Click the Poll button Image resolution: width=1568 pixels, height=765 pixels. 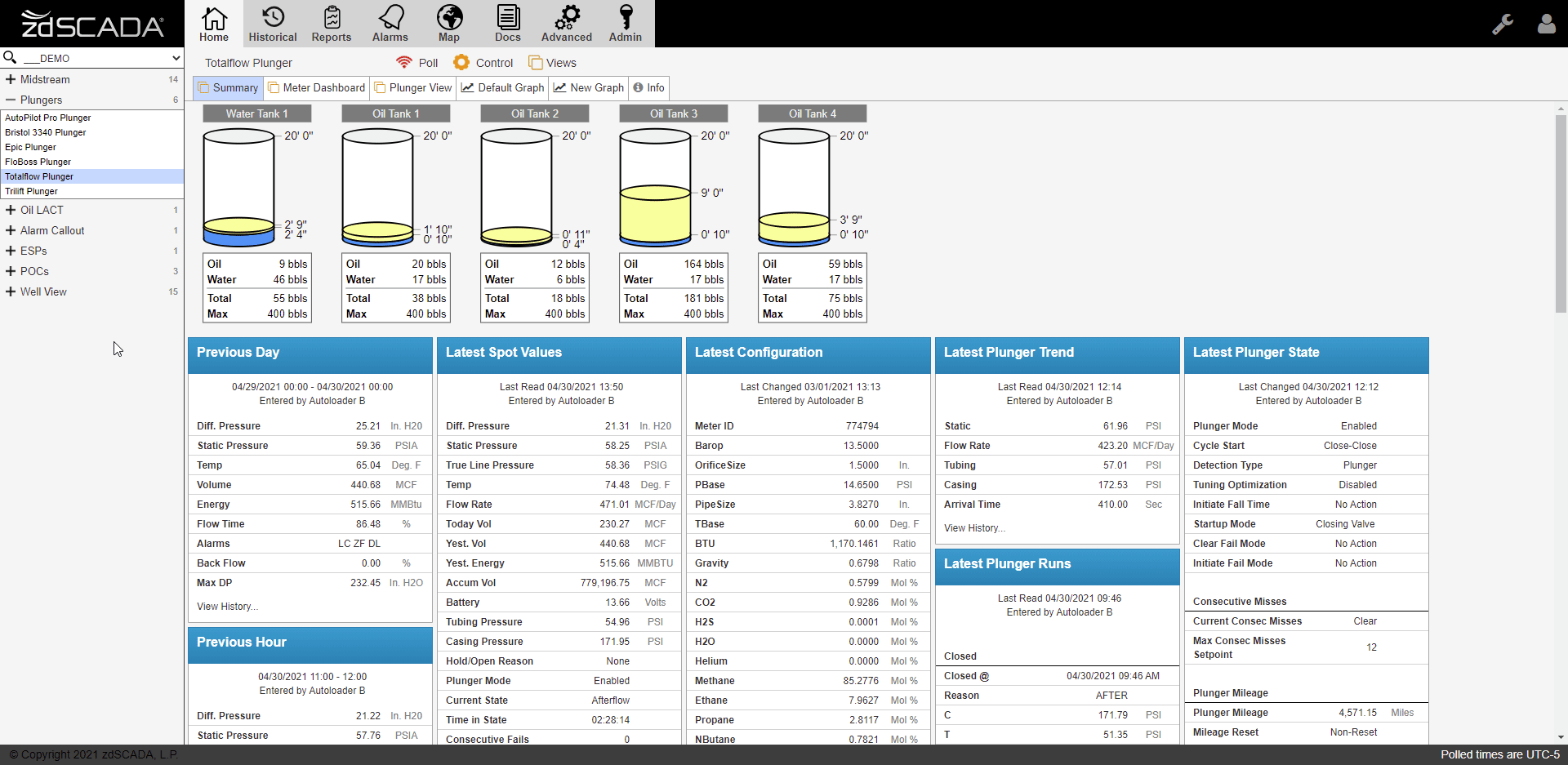coord(417,63)
